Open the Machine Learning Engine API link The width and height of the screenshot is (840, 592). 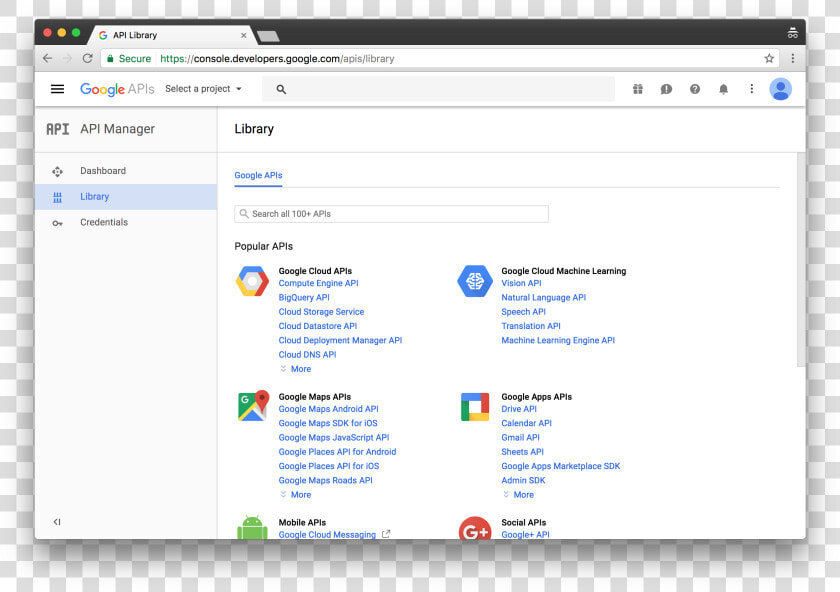pyautogui.click(x=558, y=341)
